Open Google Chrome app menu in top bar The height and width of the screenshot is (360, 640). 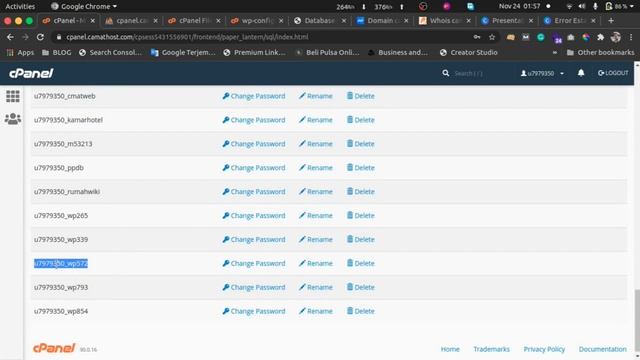(x=84, y=6)
